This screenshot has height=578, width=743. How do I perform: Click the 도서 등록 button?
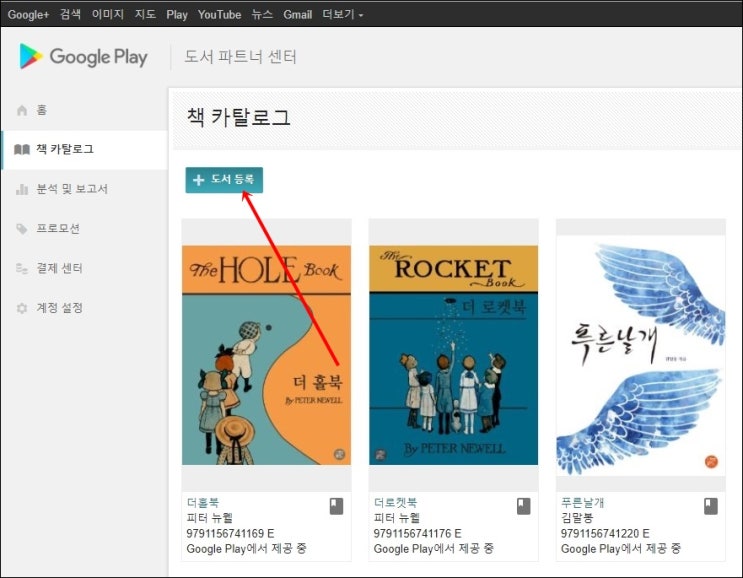point(224,180)
